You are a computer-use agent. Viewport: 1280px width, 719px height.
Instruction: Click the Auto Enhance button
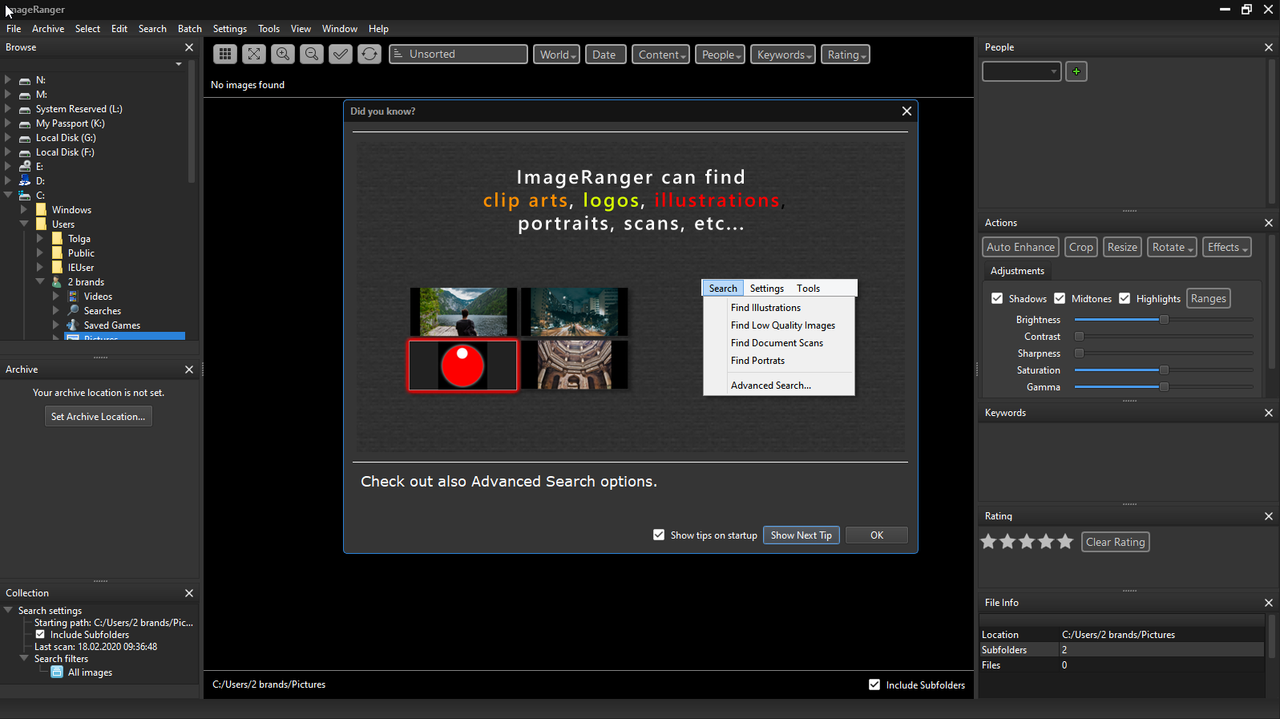(x=1020, y=247)
